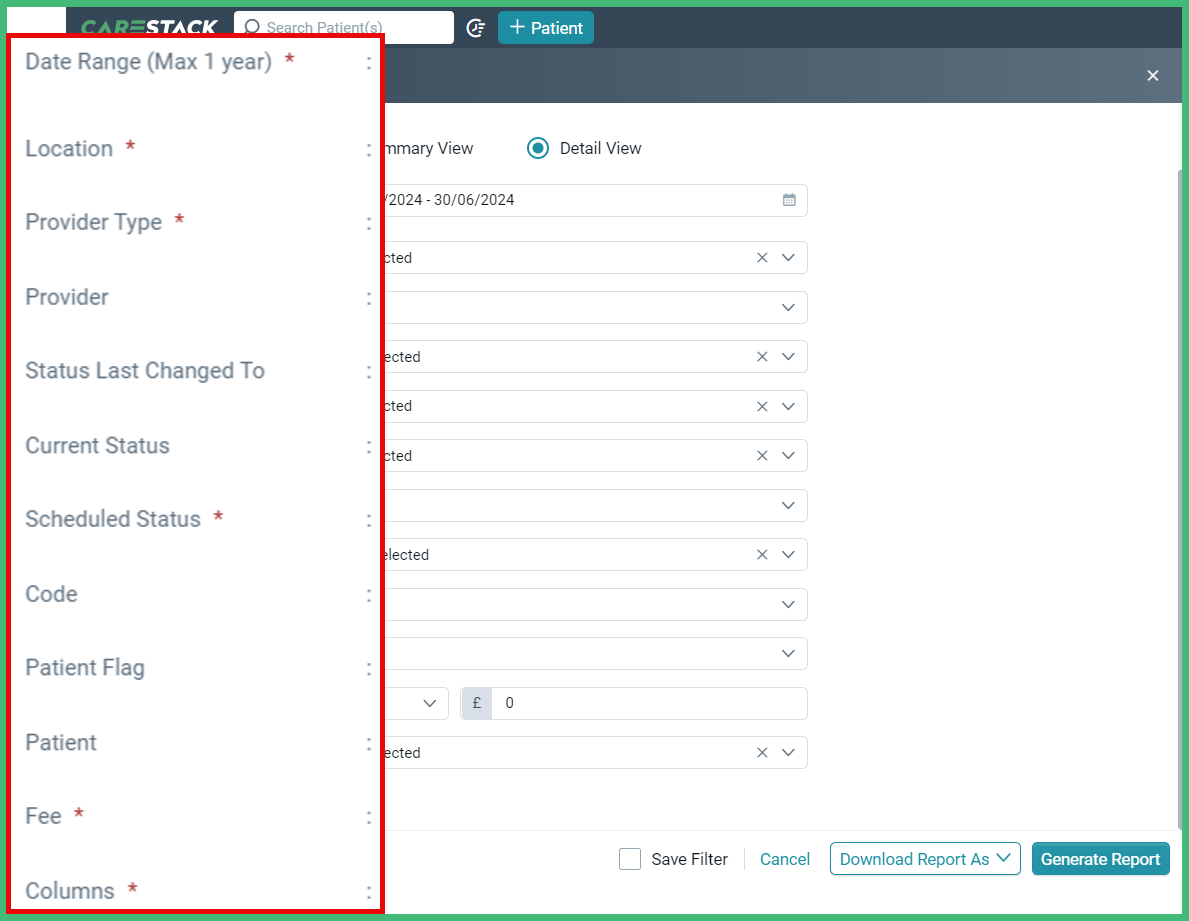This screenshot has height=921, width=1189.
Task: Click the £ symbol in the Fee field
Action: [x=476, y=703]
